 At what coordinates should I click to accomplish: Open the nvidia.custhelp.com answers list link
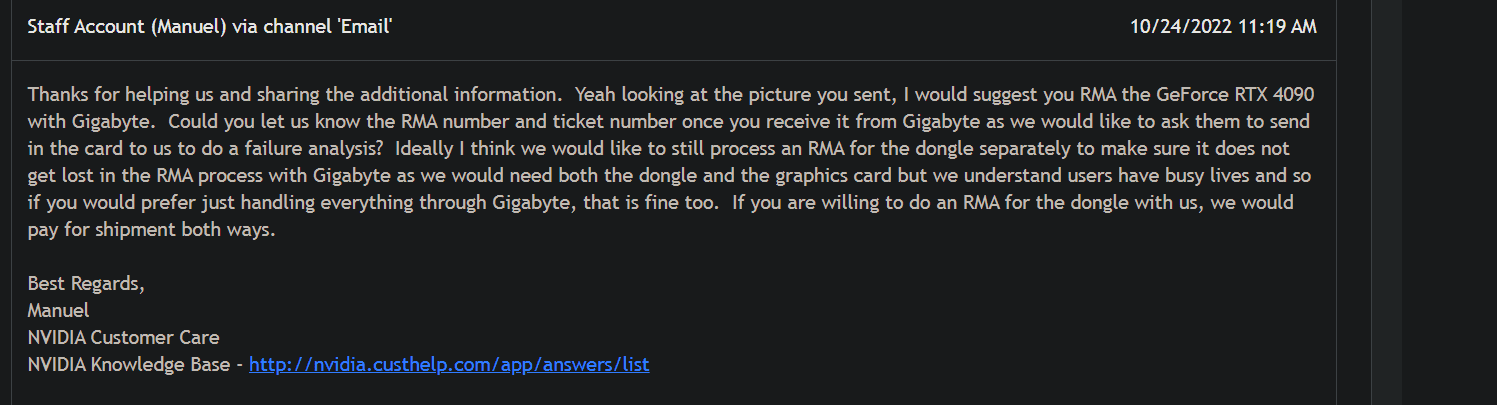point(449,365)
